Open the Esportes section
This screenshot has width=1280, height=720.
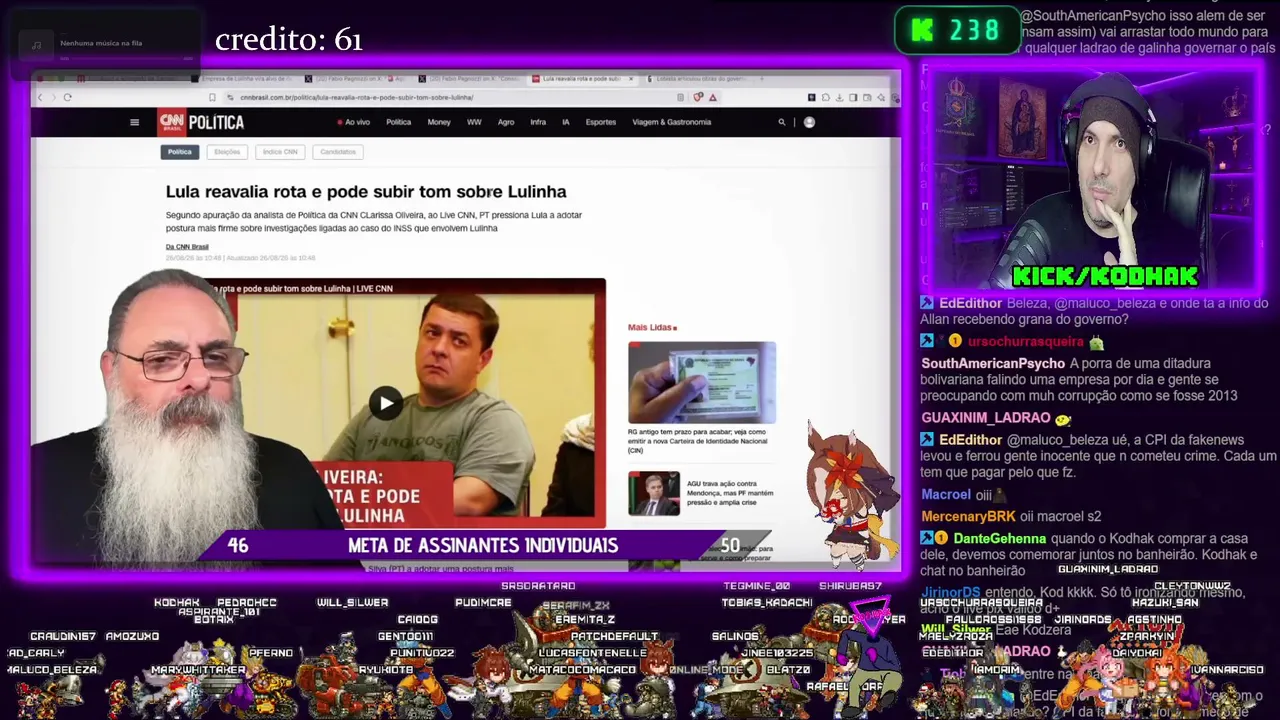pyautogui.click(x=601, y=122)
